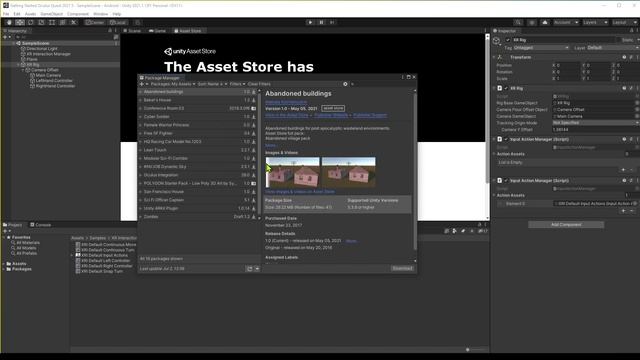Click download icon on Lean Touch row
The image size is (640, 360).
[x=253, y=150]
